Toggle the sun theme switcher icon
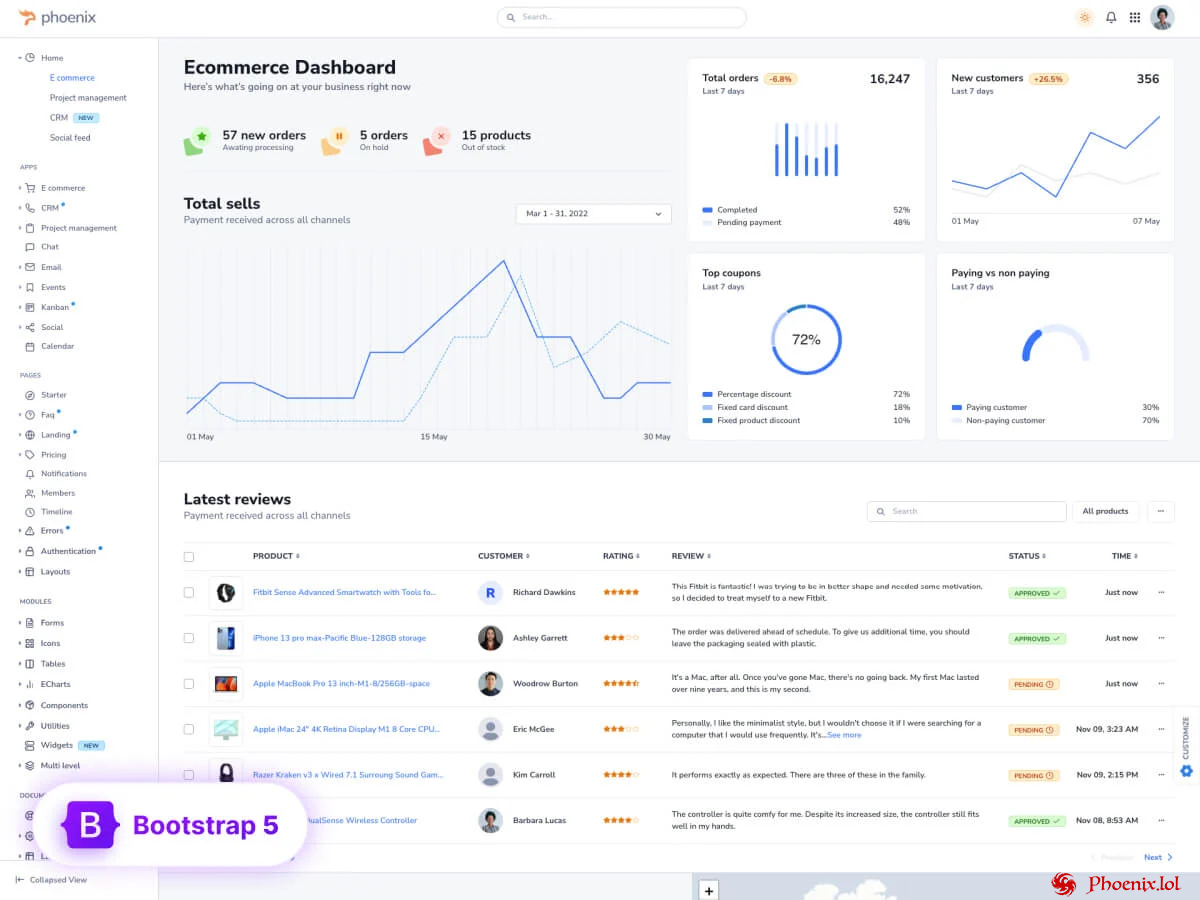The width and height of the screenshot is (1200, 900). [x=1084, y=17]
